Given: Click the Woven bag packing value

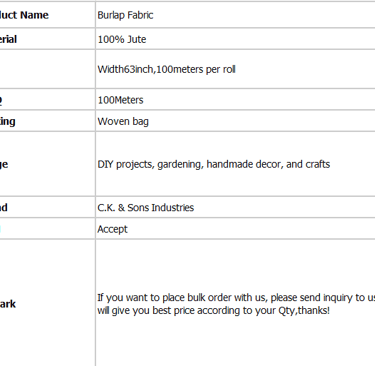Looking at the screenshot, I should coord(123,121).
